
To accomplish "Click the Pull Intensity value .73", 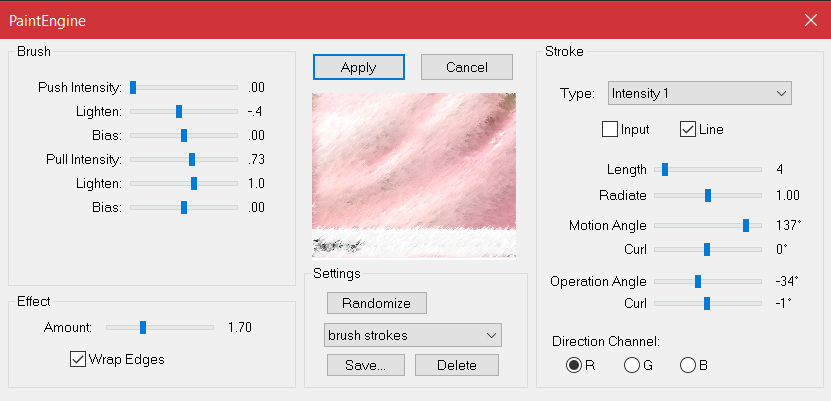I will [256, 159].
